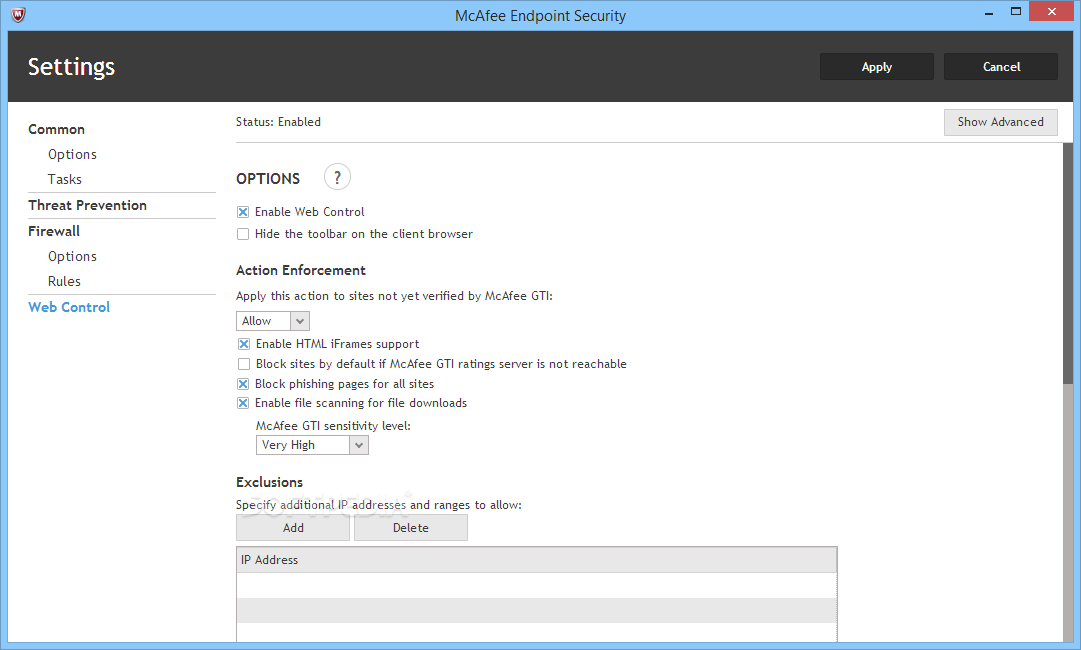Select Common in the settings sidebar
Screen dimensions: 1081x650
pos(57,130)
